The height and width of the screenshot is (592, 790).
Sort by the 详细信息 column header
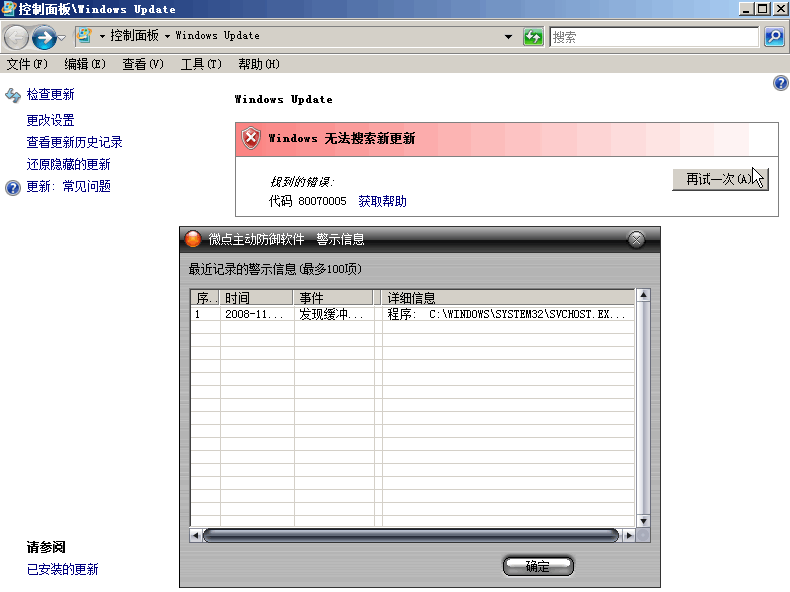pos(508,298)
